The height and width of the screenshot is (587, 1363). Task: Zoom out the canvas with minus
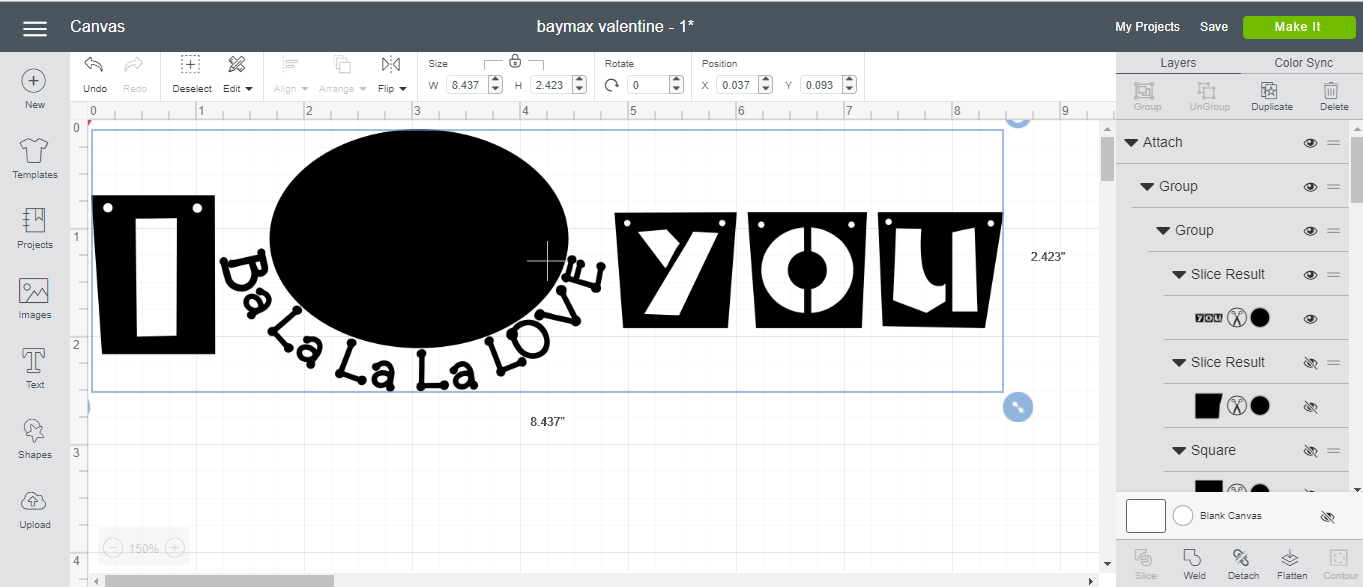(113, 548)
